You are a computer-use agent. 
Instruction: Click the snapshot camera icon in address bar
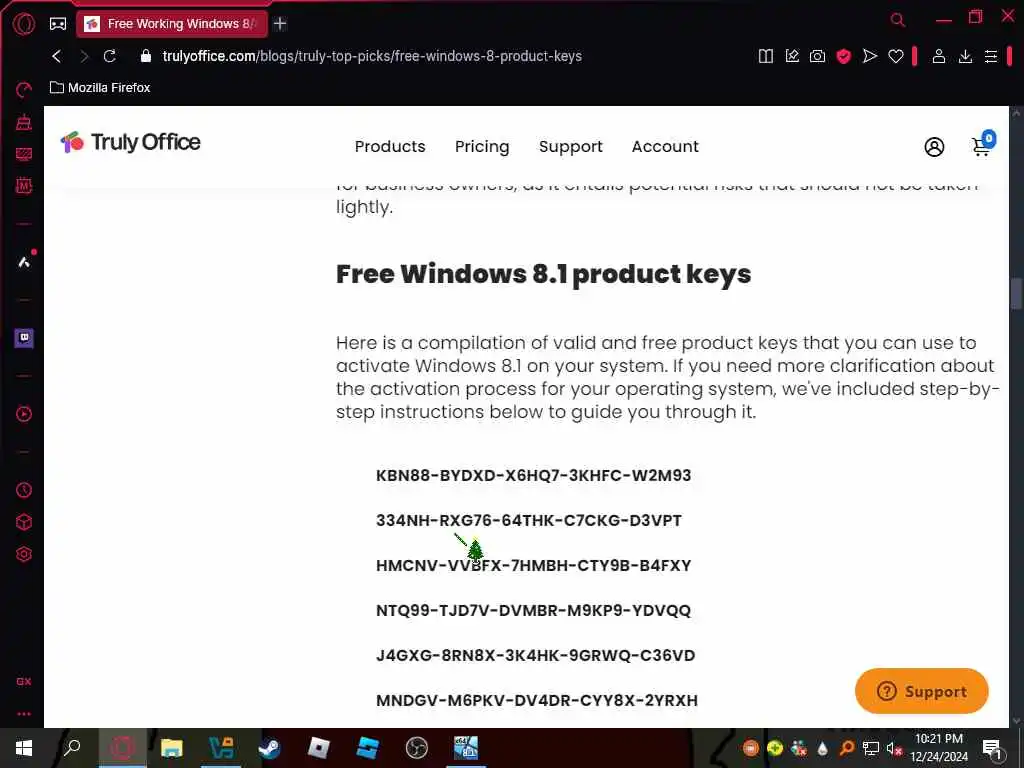pyautogui.click(x=817, y=56)
